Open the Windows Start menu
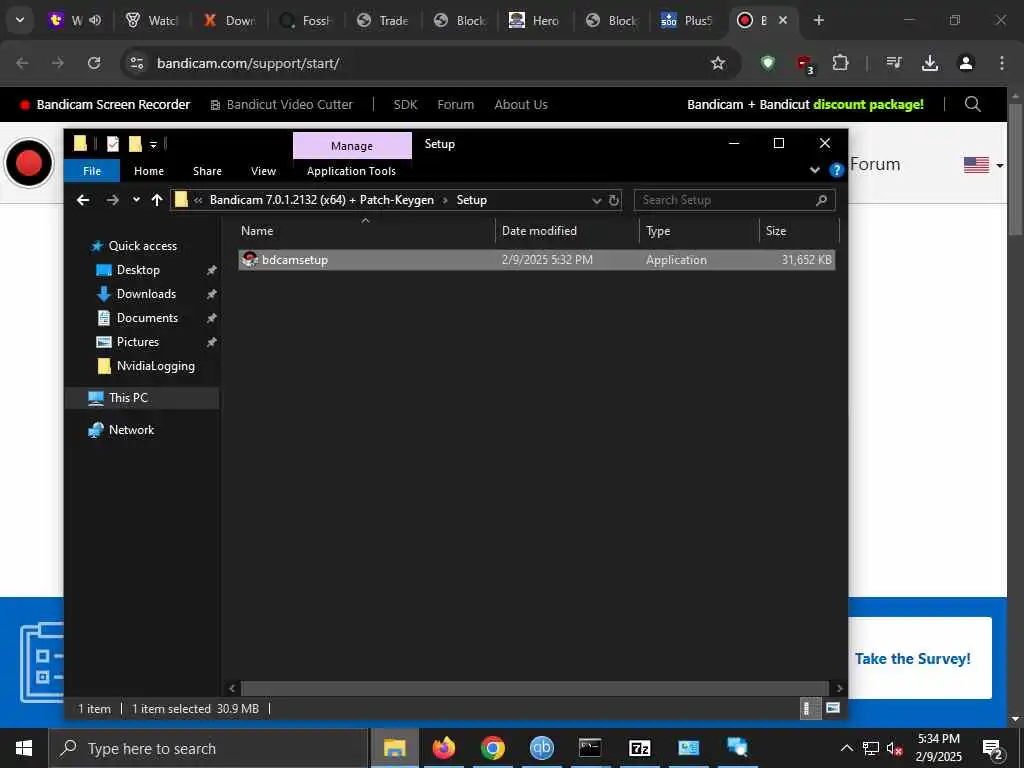The image size is (1024, 768). (x=24, y=748)
